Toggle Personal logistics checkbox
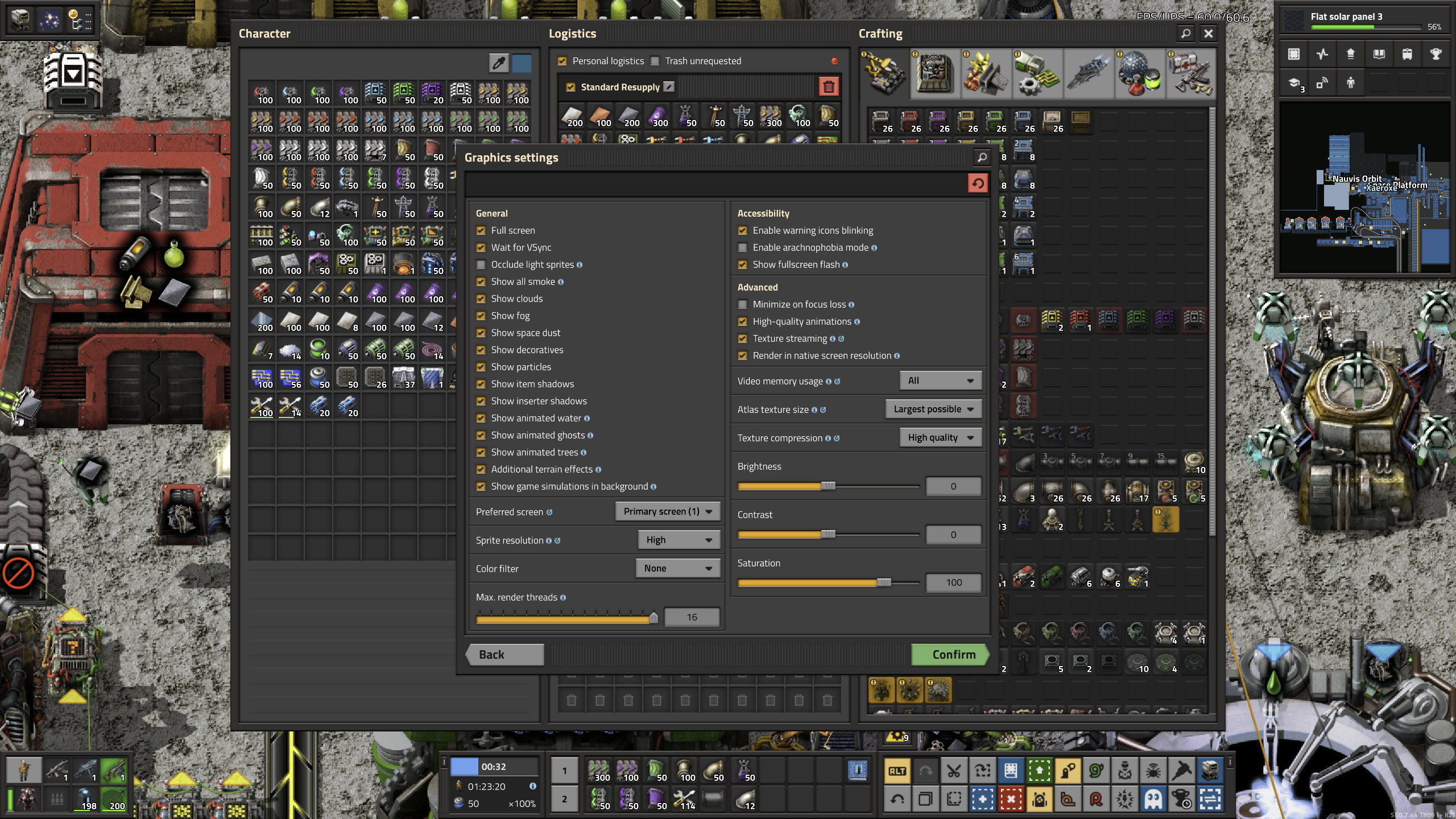Screen dimensions: 1456x819 [x=562, y=61]
